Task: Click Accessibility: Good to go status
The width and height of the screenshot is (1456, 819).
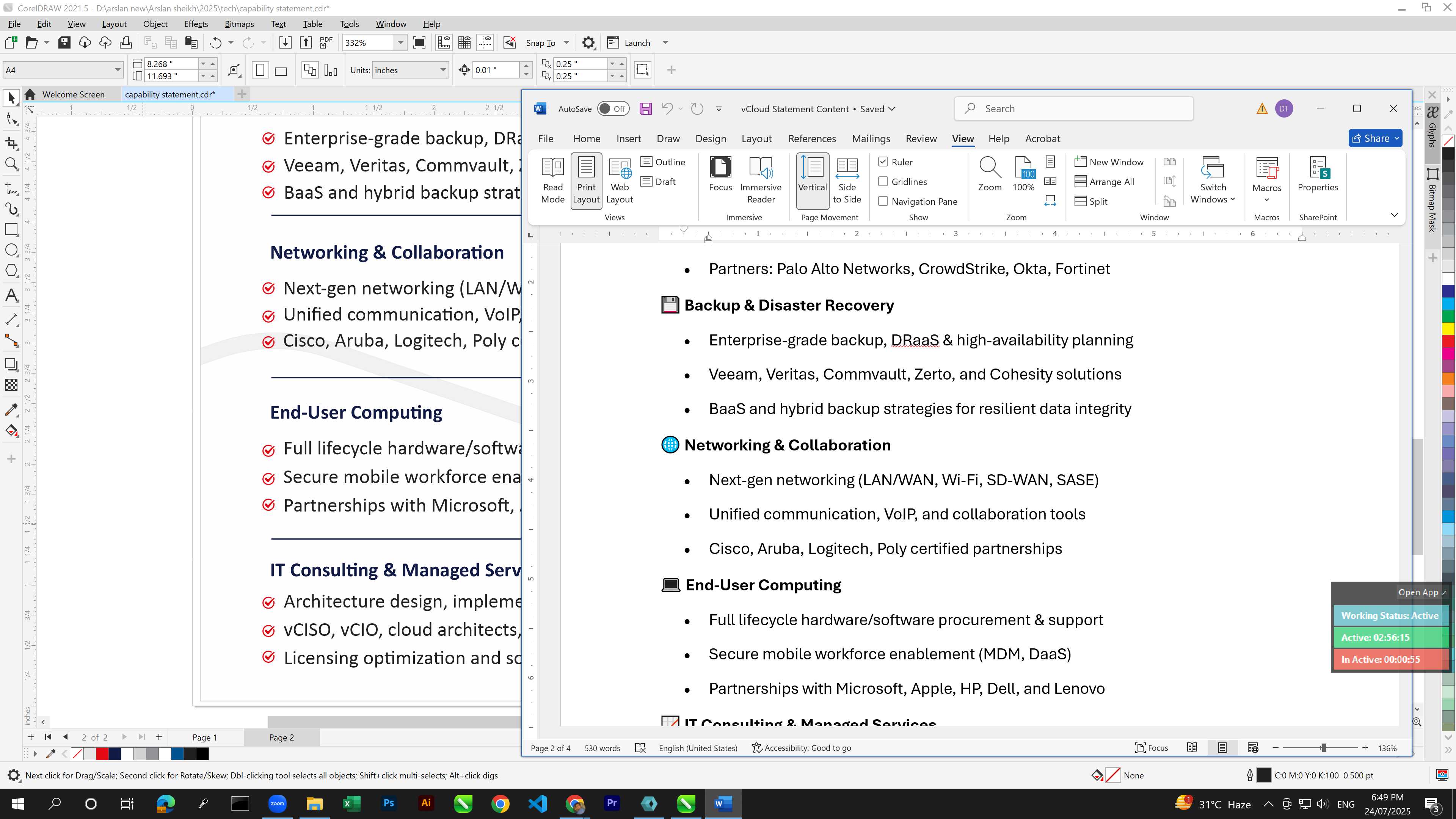Action: (801, 748)
